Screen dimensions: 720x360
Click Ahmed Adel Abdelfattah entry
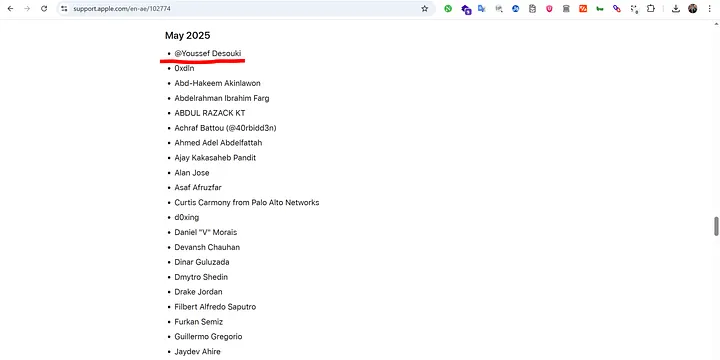pyautogui.click(x=218, y=143)
